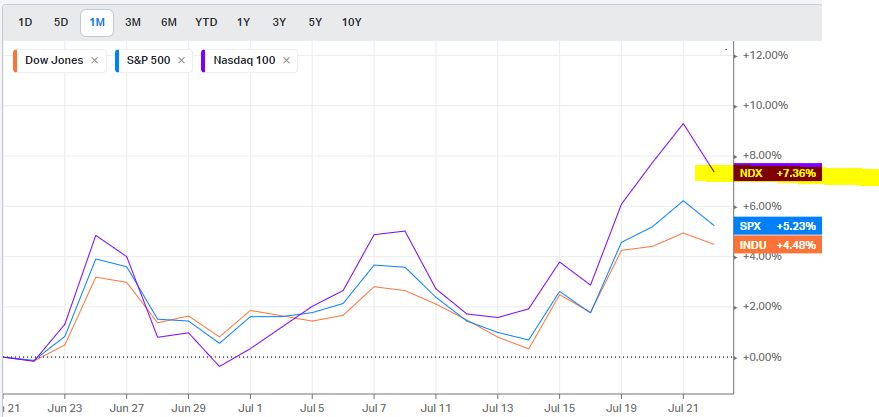Viewport: 879px width, 417px height.
Task: Switch to the 3M time range
Action: 133,22
